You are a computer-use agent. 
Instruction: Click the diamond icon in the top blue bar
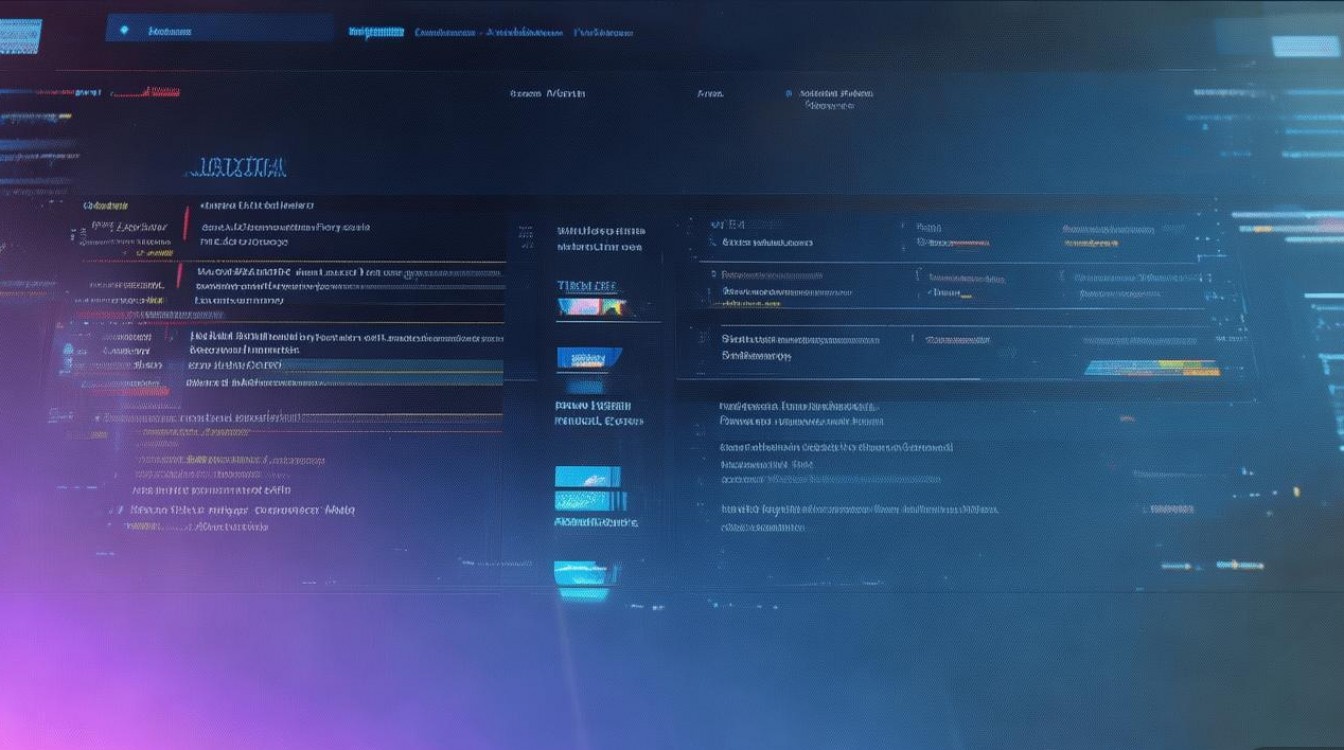(124, 30)
